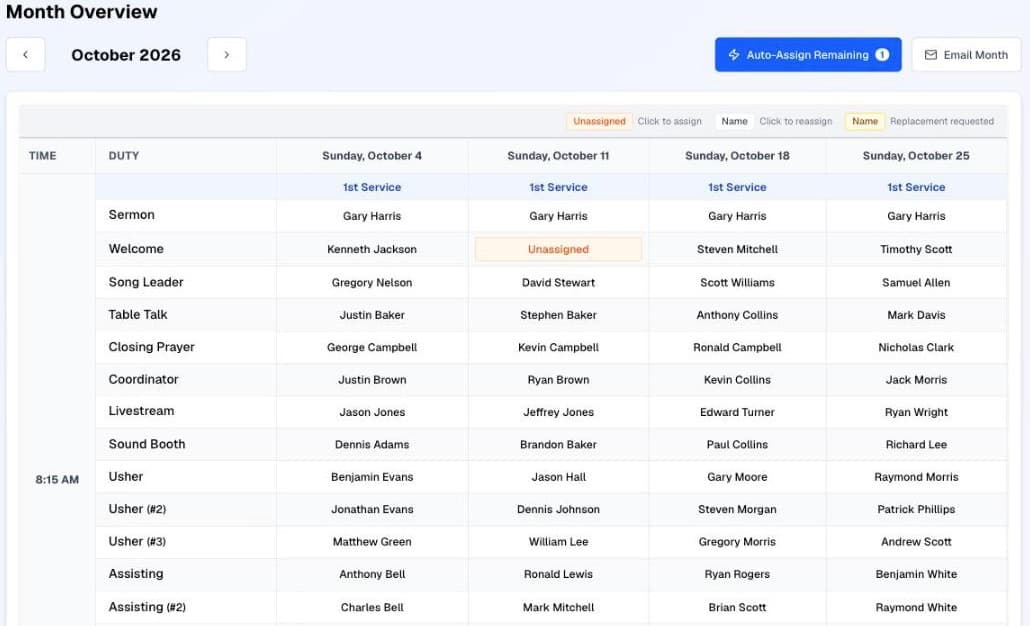Go to next month with right chevron

point(227,55)
